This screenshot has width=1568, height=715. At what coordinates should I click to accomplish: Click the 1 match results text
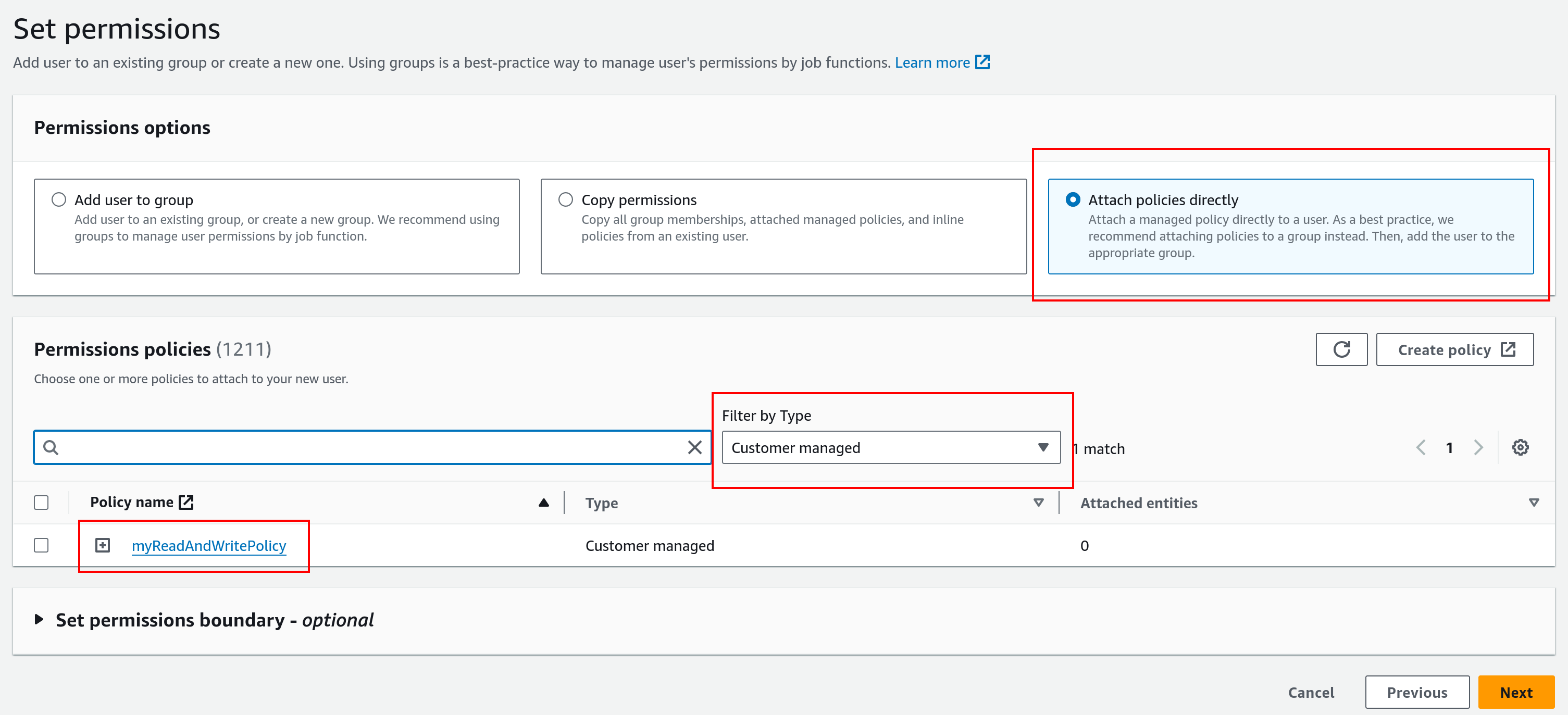[x=1099, y=449]
